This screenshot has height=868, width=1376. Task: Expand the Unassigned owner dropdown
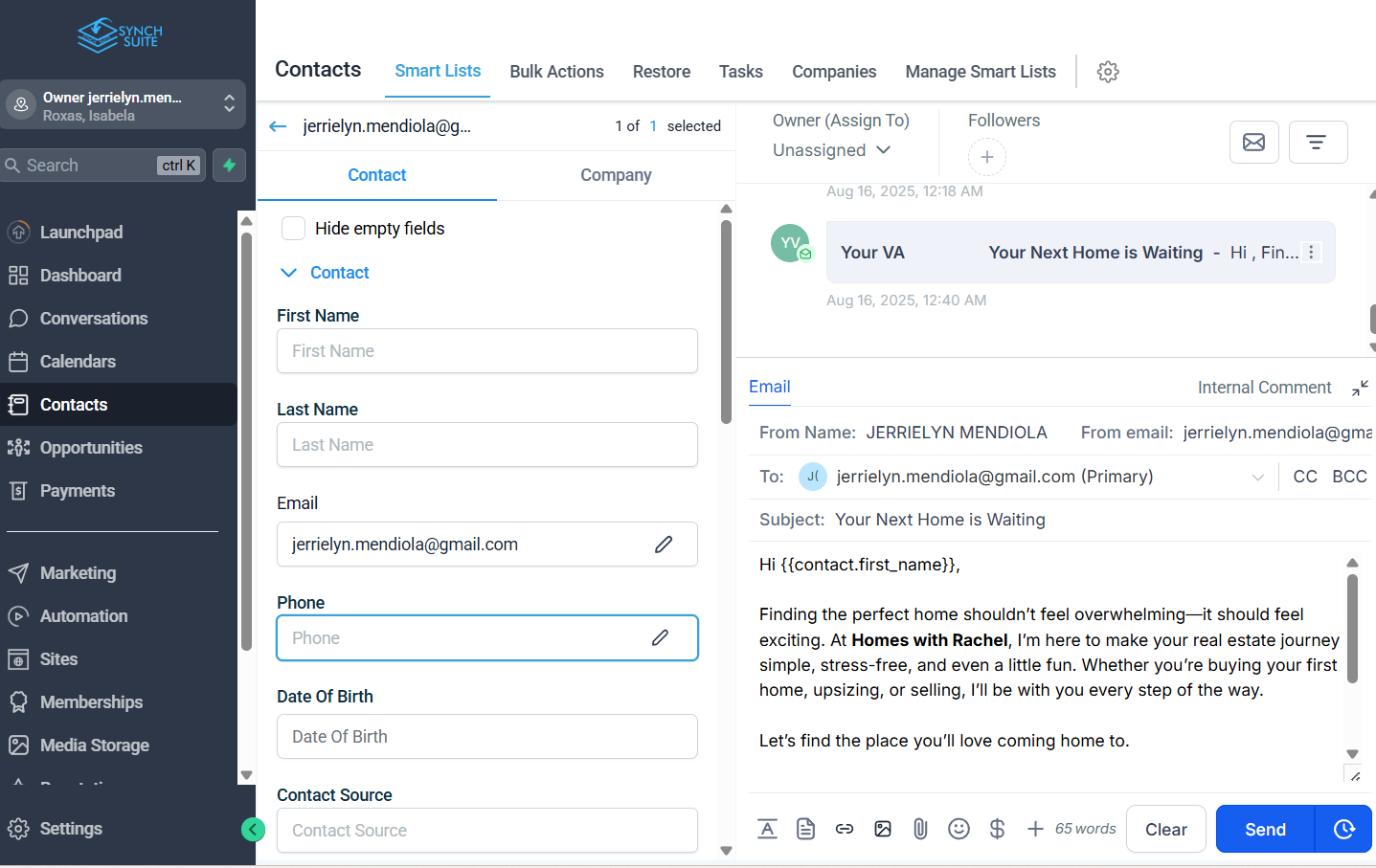click(x=831, y=150)
